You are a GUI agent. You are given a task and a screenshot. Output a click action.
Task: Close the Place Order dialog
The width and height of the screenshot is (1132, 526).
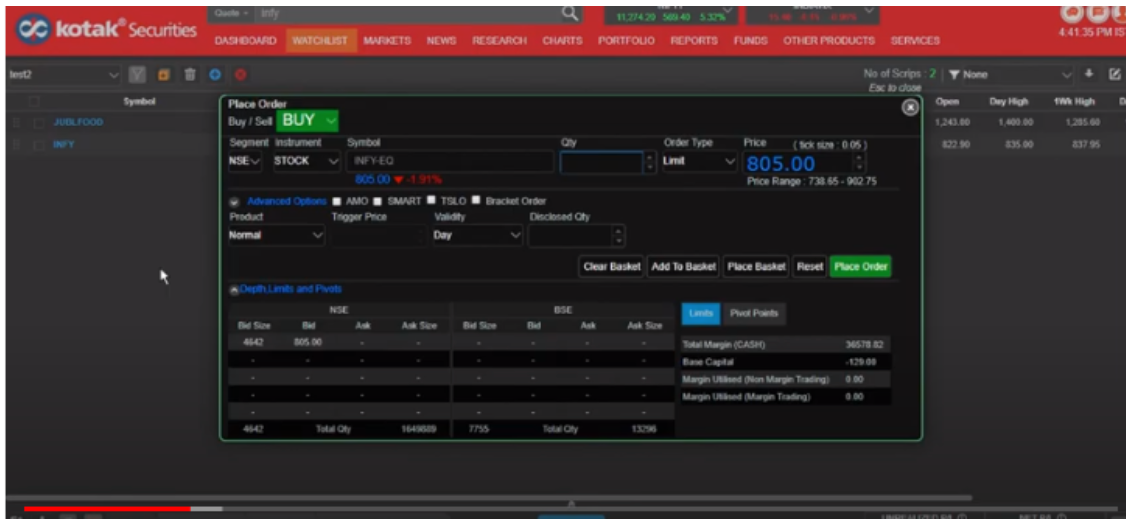909,107
